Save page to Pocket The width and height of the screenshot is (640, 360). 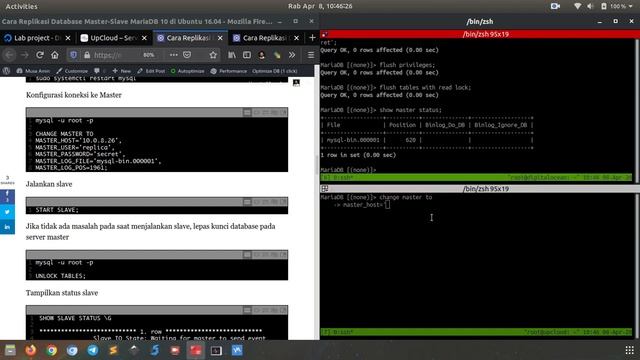[187, 55]
